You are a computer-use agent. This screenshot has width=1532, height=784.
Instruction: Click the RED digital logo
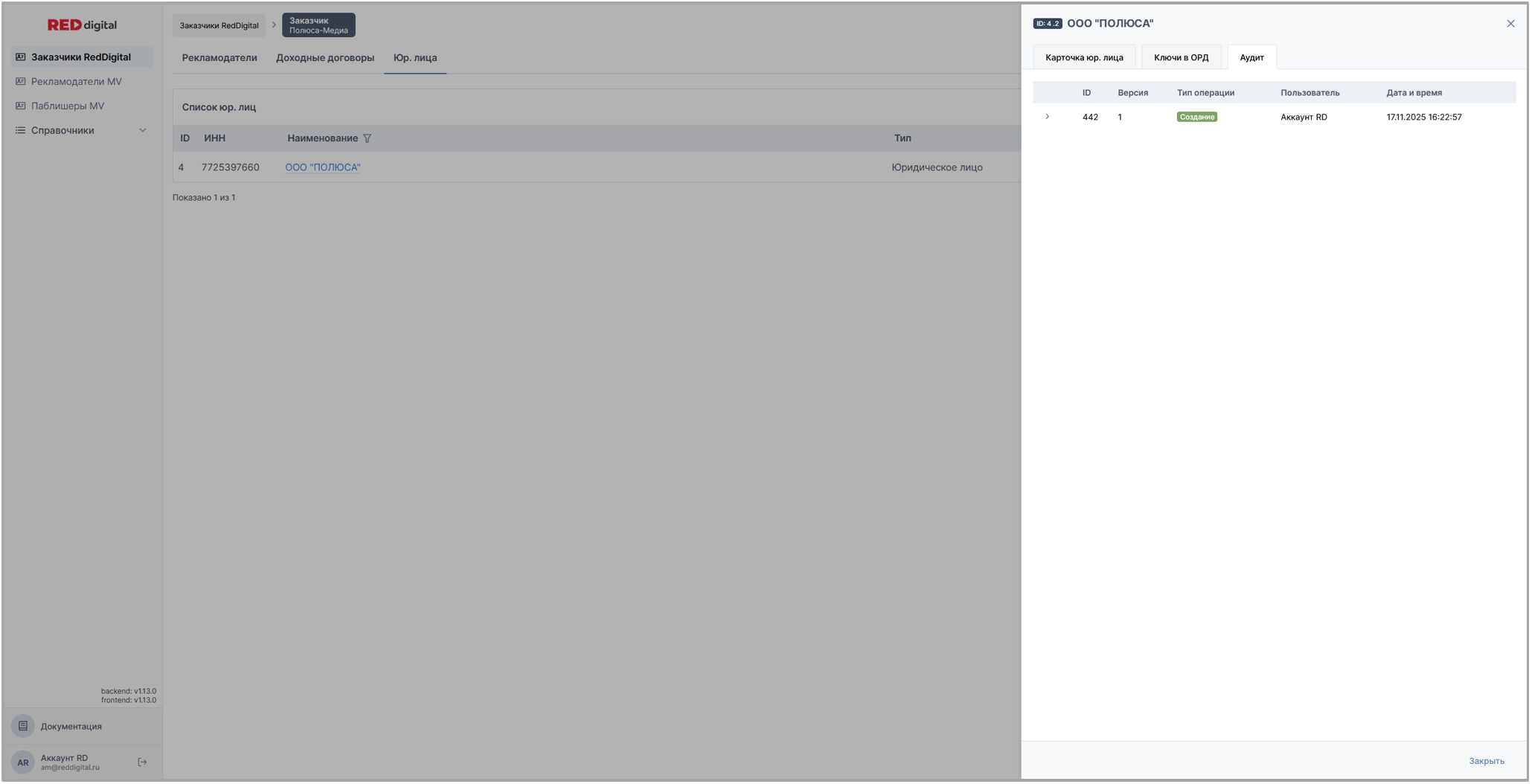[x=82, y=25]
